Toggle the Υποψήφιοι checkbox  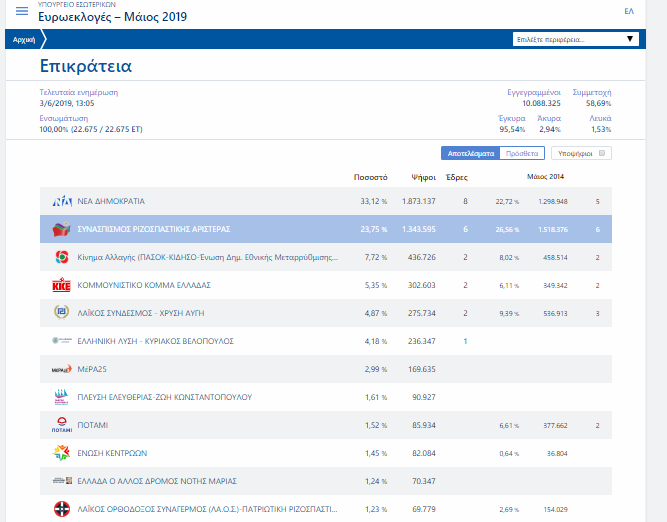[602, 154]
